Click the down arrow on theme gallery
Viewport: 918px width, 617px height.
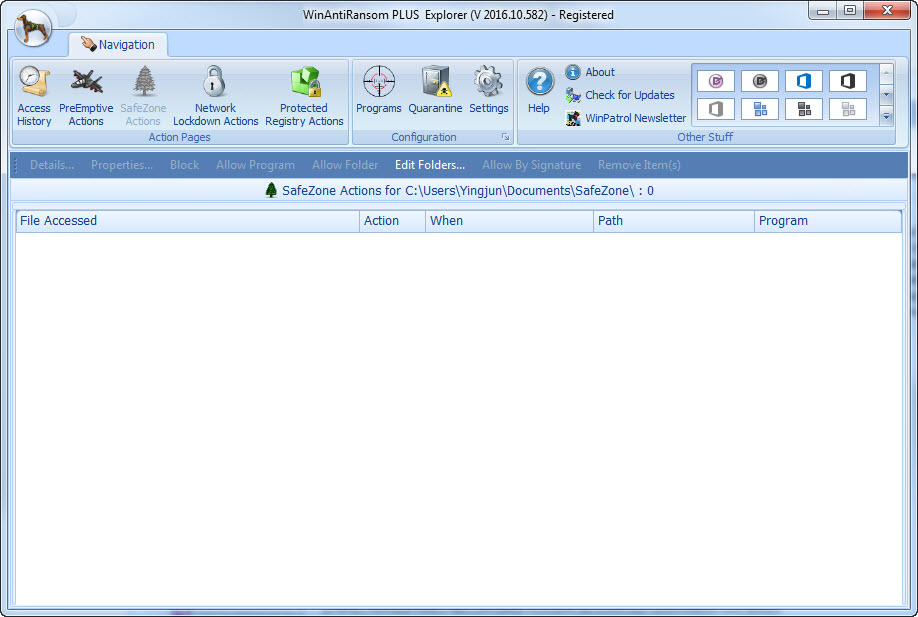click(x=886, y=94)
